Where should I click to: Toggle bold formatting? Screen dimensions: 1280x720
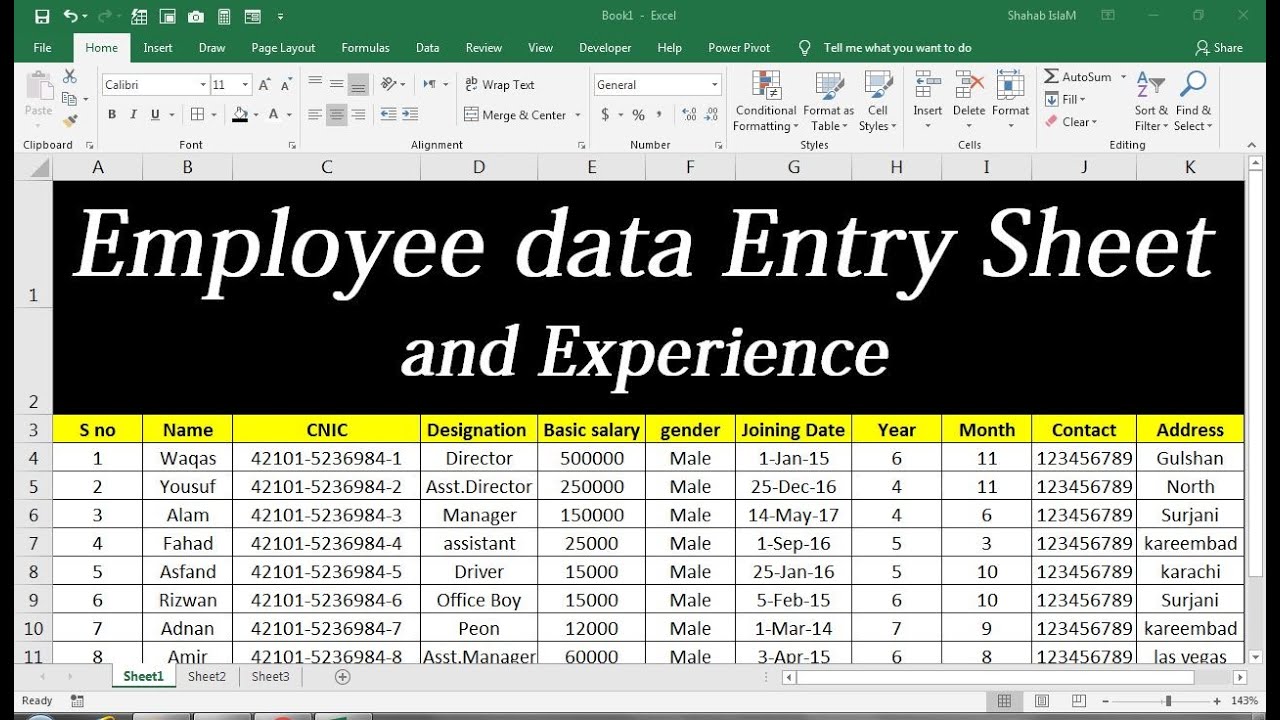pyautogui.click(x=112, y=115)
